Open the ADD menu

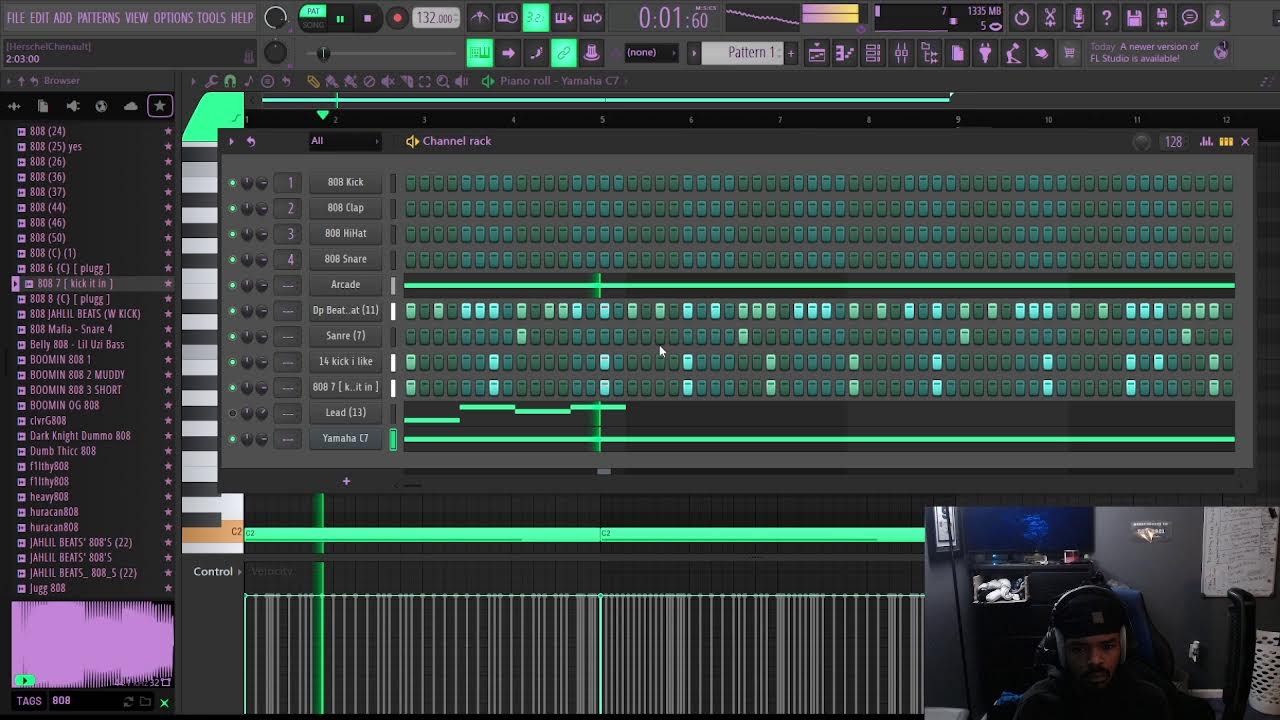click(x=63, y=18)
